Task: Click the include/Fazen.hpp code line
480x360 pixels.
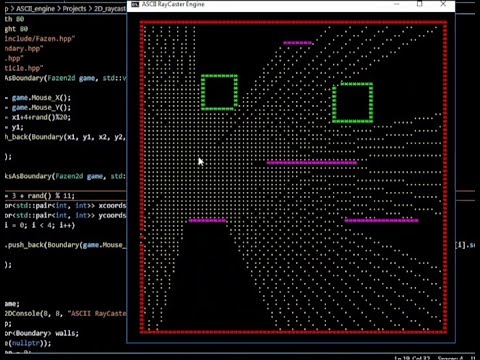Action: (x=40, y=39)
